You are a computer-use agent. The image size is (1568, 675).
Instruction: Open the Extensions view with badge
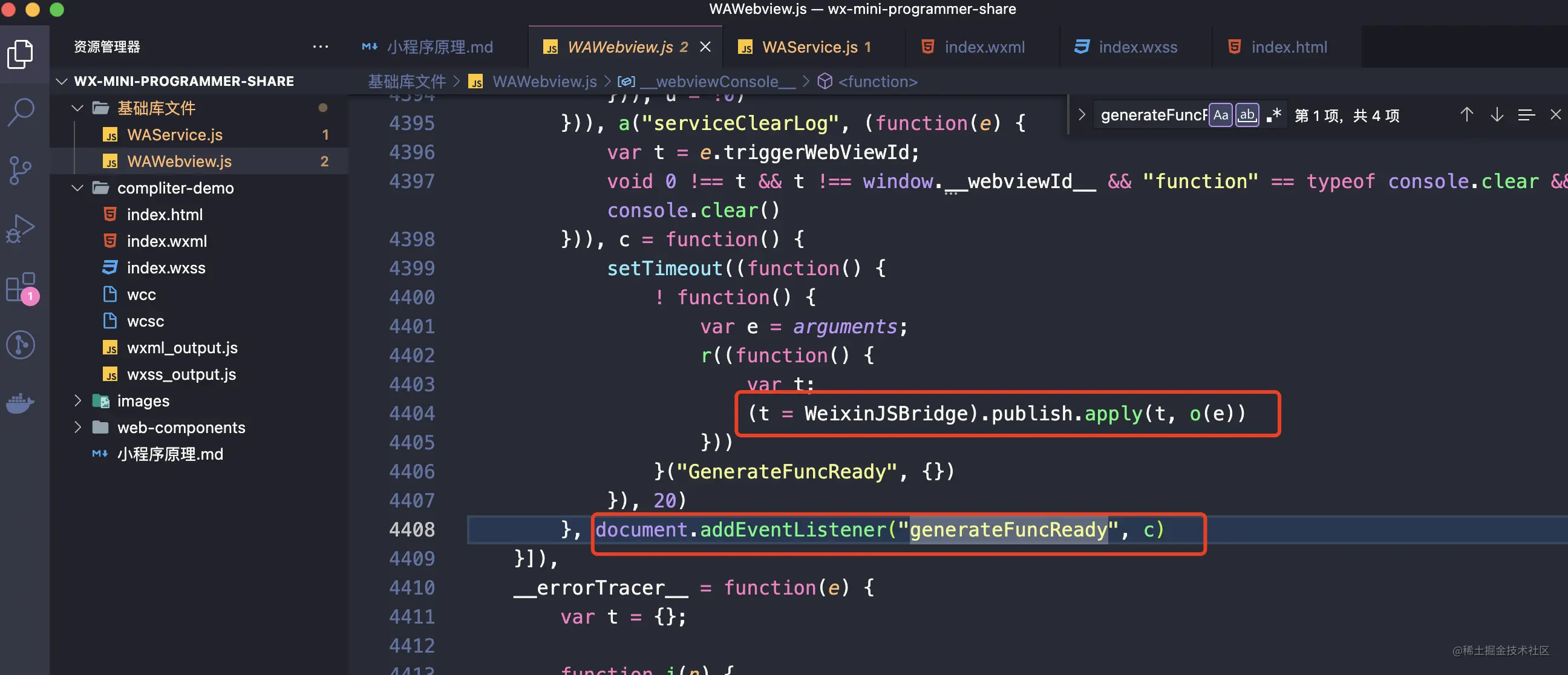[21, 287]
